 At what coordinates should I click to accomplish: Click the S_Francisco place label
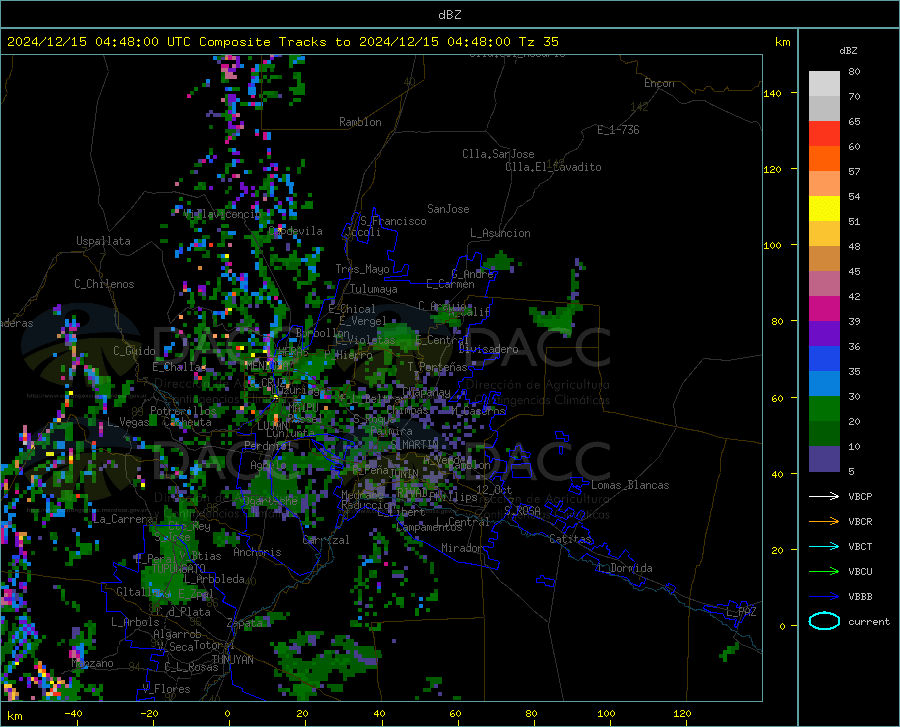click(393, 221)
